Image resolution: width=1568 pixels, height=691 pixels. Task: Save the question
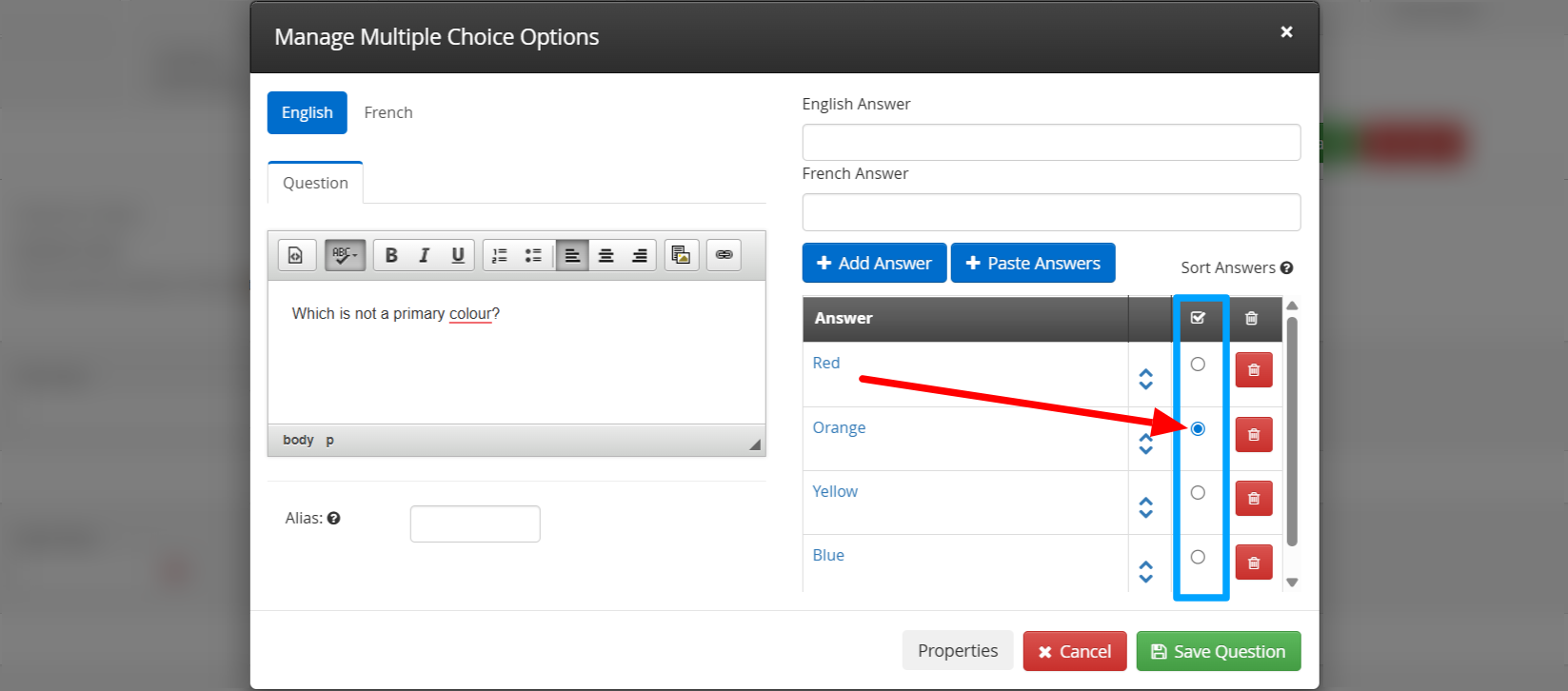point(1218,652)
